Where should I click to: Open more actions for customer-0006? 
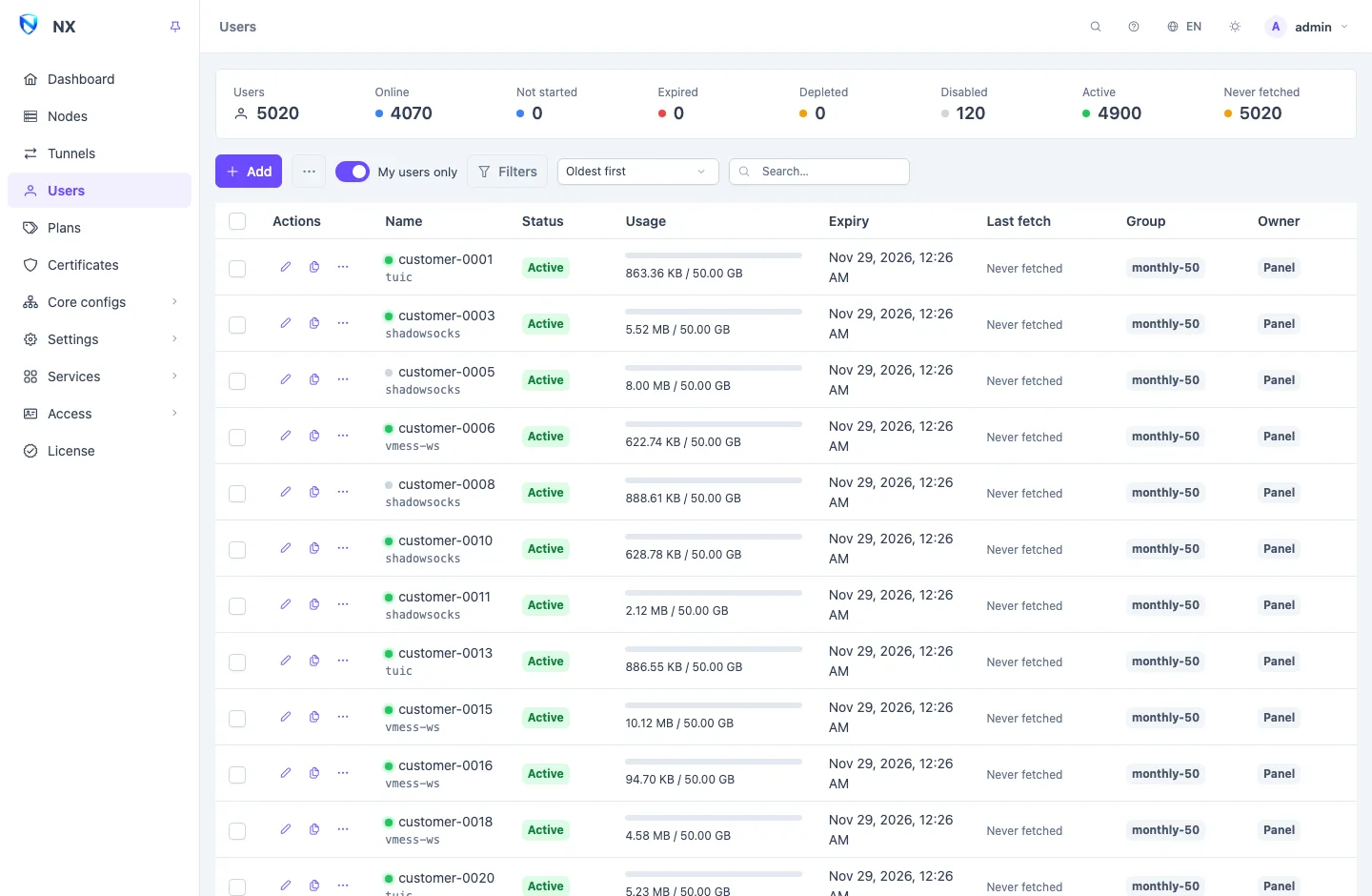coord(343,436)
